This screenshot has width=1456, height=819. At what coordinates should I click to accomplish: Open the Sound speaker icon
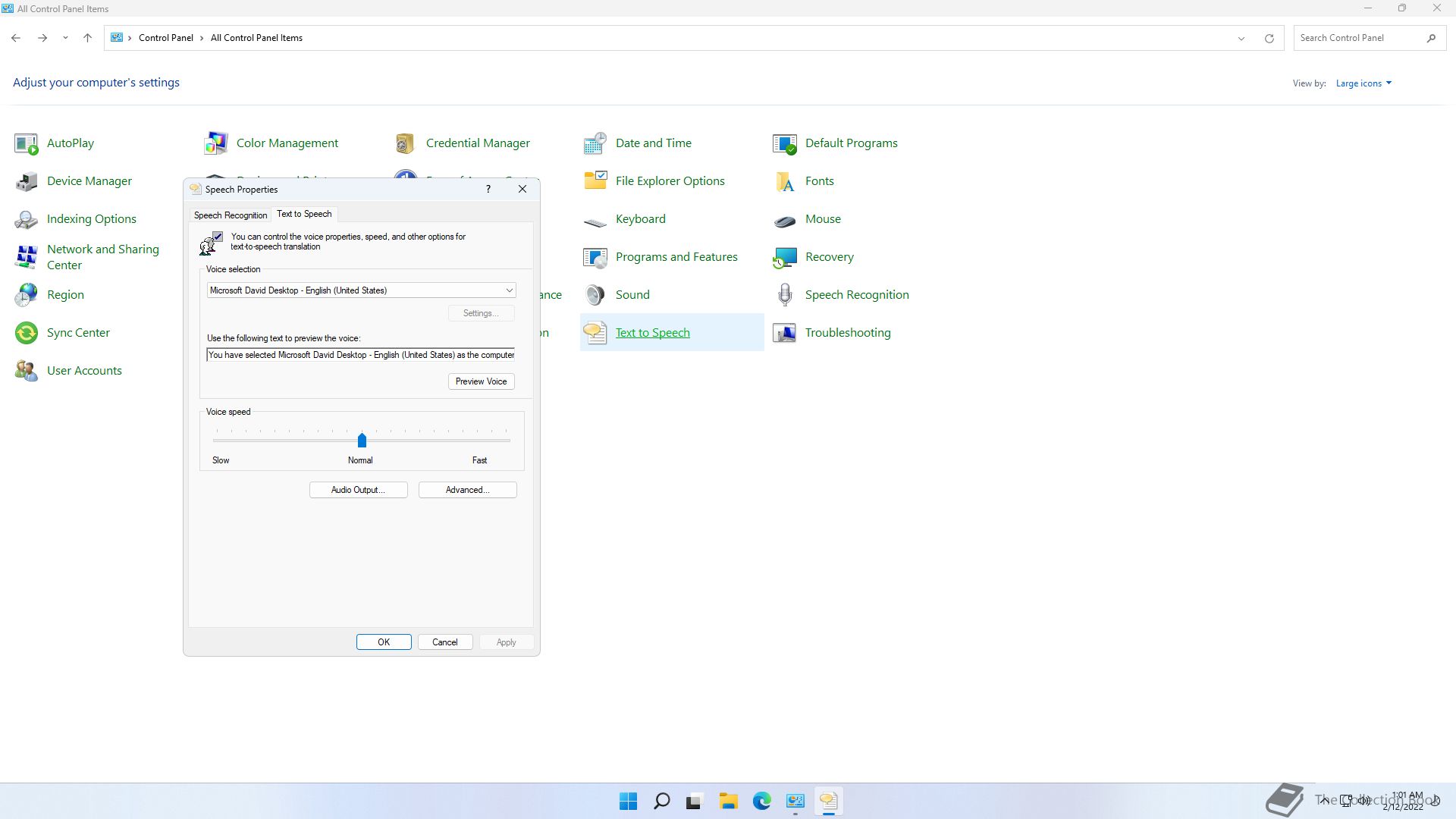pos(595,295)
